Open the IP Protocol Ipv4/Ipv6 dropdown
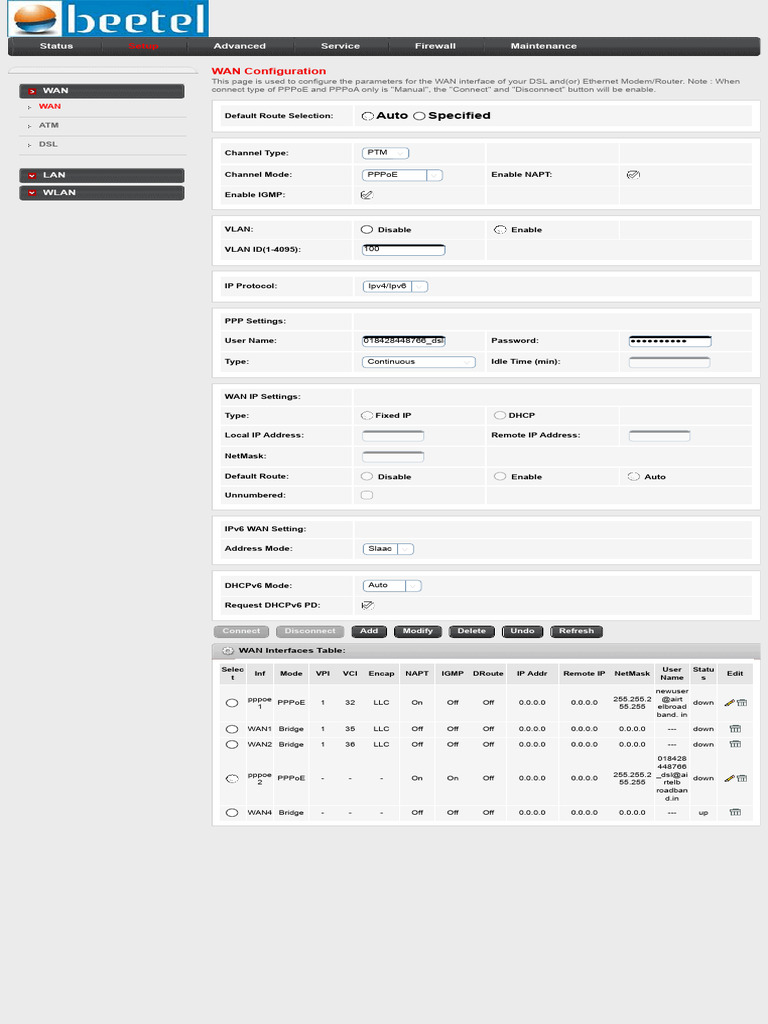The width and height of the screenshot is (768, 1024). pos(395,286)
